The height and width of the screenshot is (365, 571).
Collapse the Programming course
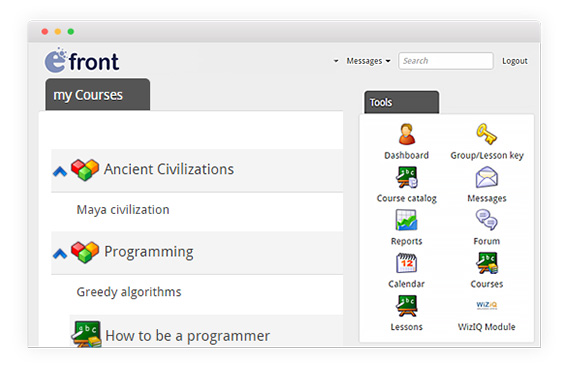pos(60,254)
